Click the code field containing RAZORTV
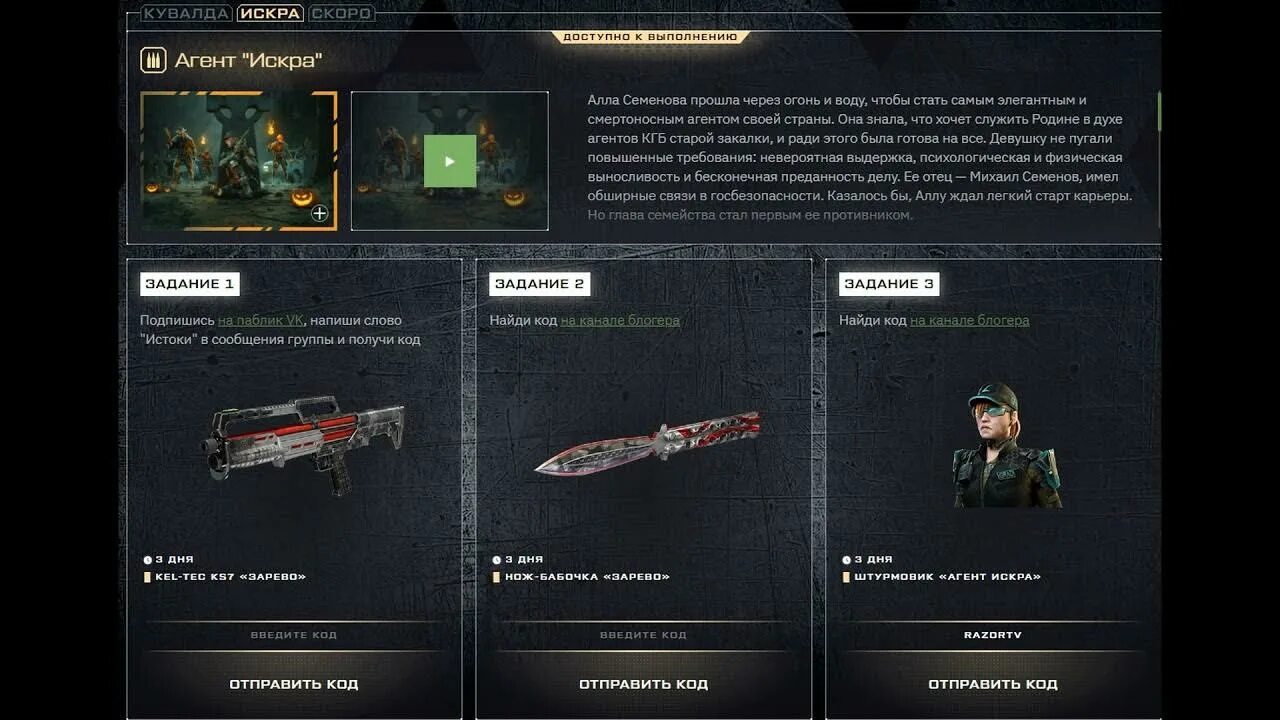This screenshot has width=1280, height=720. (993, 635)
